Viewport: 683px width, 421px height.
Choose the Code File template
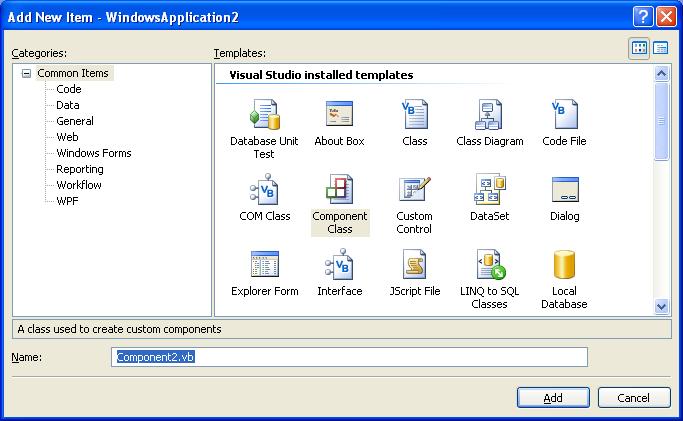coord(564,123)
